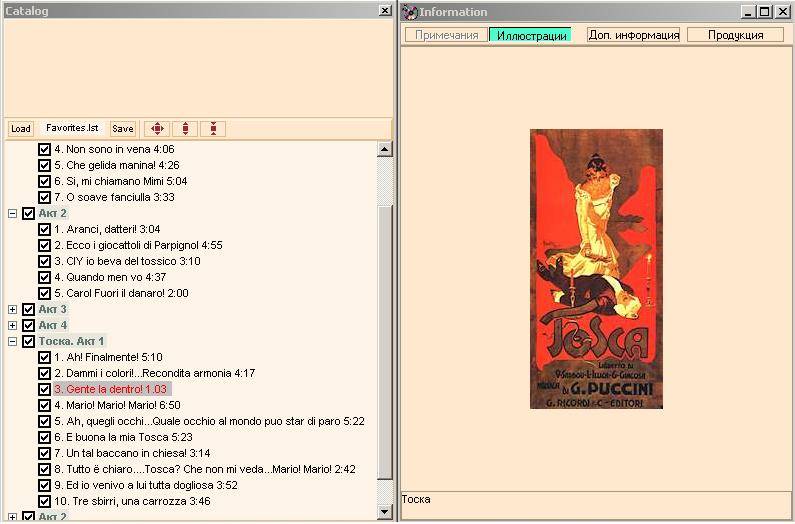
Task: Select '2. Ecco i giocattoli di Parpignol'
Action: coord(138,246)
